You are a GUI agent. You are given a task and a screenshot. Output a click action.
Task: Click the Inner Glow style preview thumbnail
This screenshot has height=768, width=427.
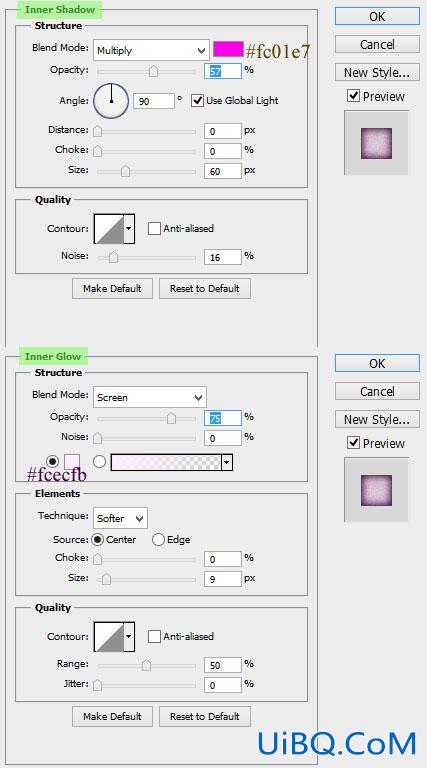click(377, 490)
